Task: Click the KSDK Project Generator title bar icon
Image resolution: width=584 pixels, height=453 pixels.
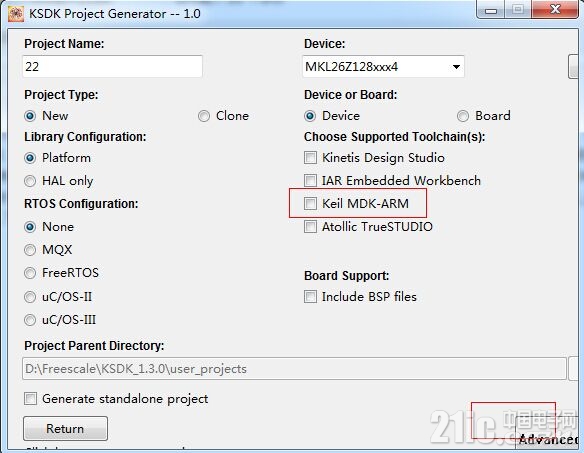Action: coord(16,14)
